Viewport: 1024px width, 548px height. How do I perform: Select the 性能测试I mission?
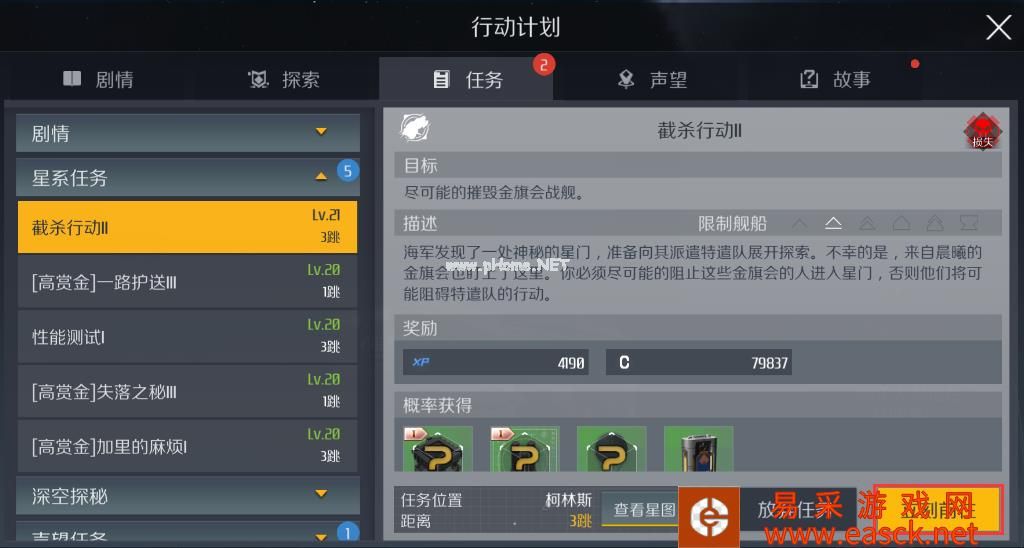[x=187, y=337]
